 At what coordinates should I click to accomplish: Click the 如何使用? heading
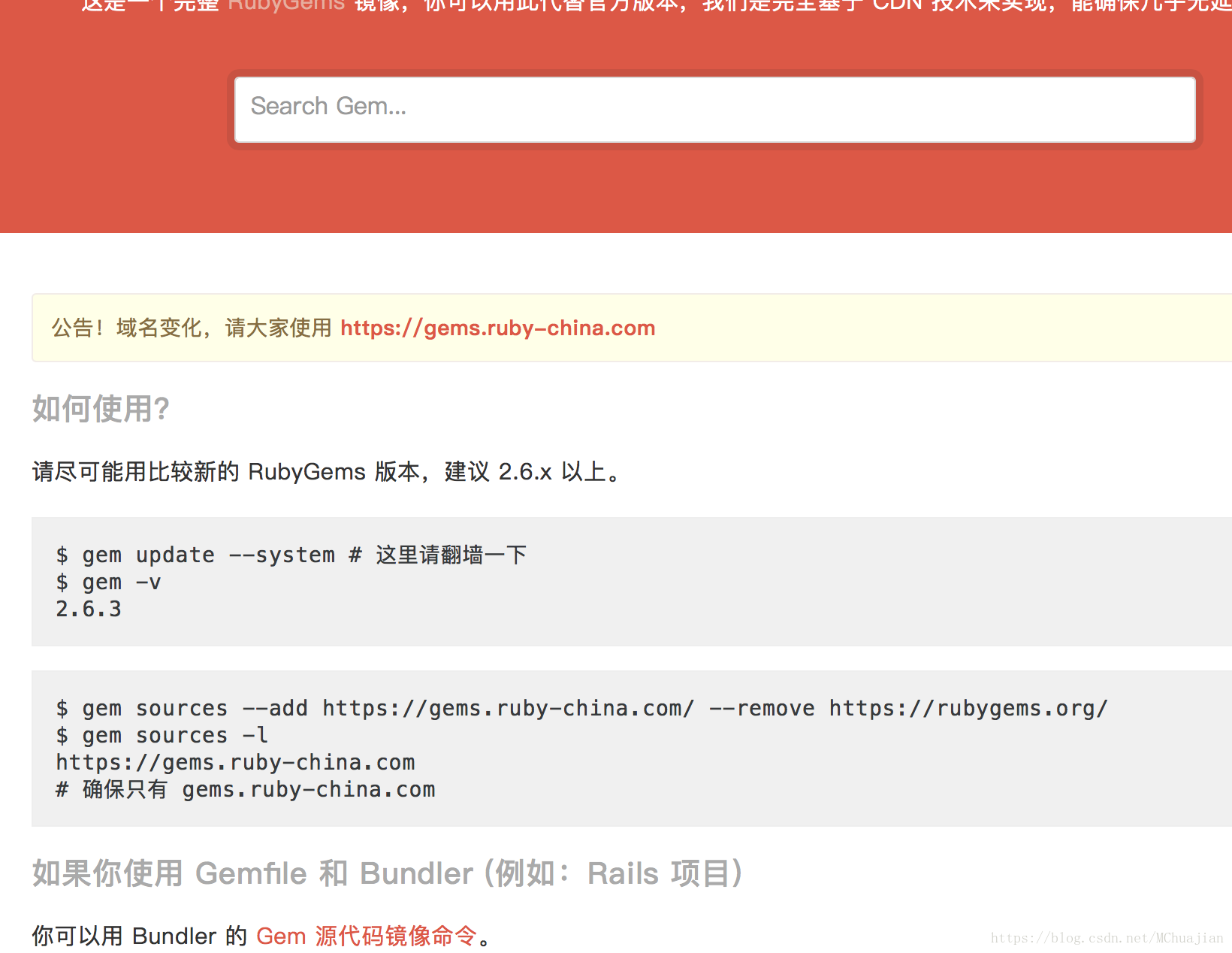point(101,409)
